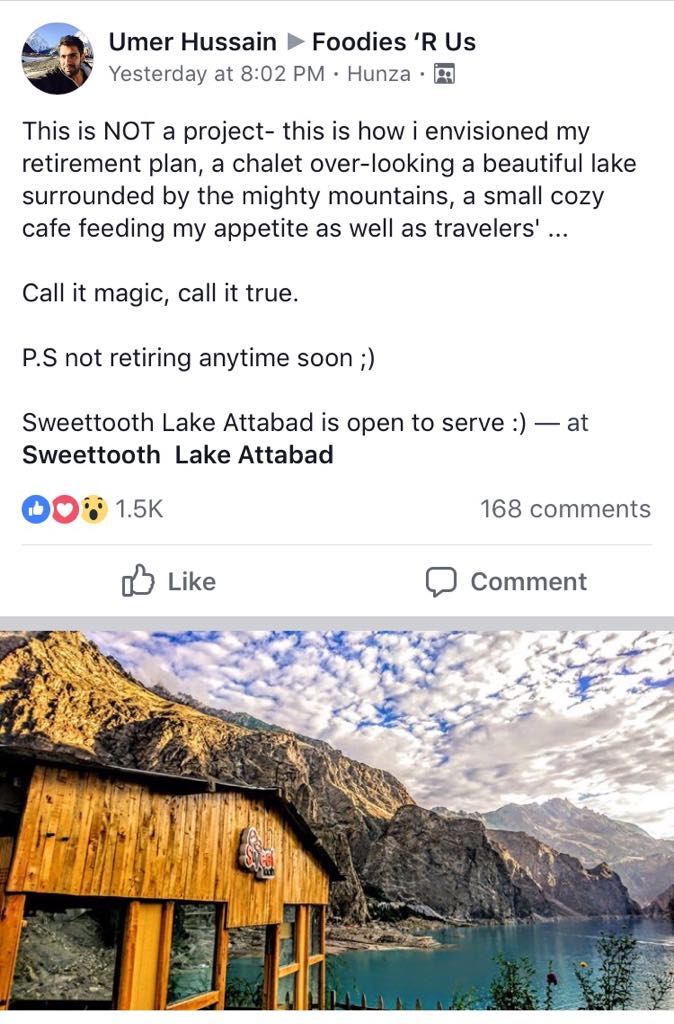The width and height of the screenshot is (674, 1024).
Task: Click the thumbs-up icon in Like button
Action: click(x=138, y=581)
